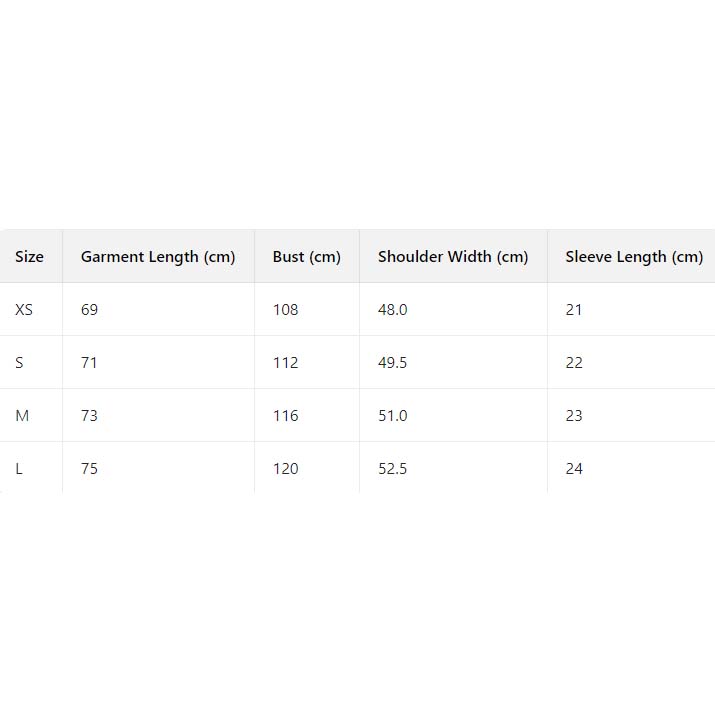Click the XS size row label

click(24, 310)
